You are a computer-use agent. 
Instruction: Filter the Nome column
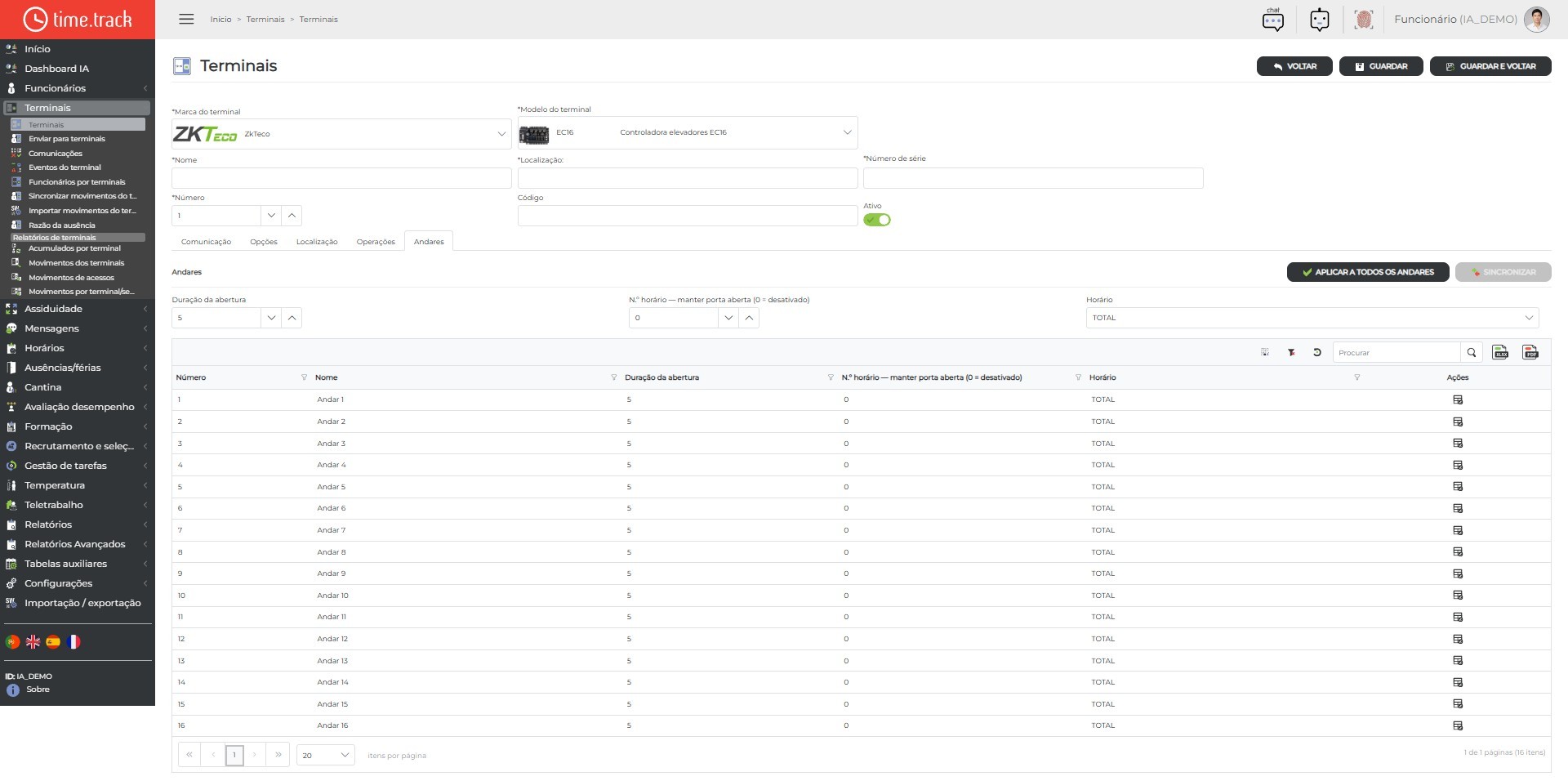point(613,377)
